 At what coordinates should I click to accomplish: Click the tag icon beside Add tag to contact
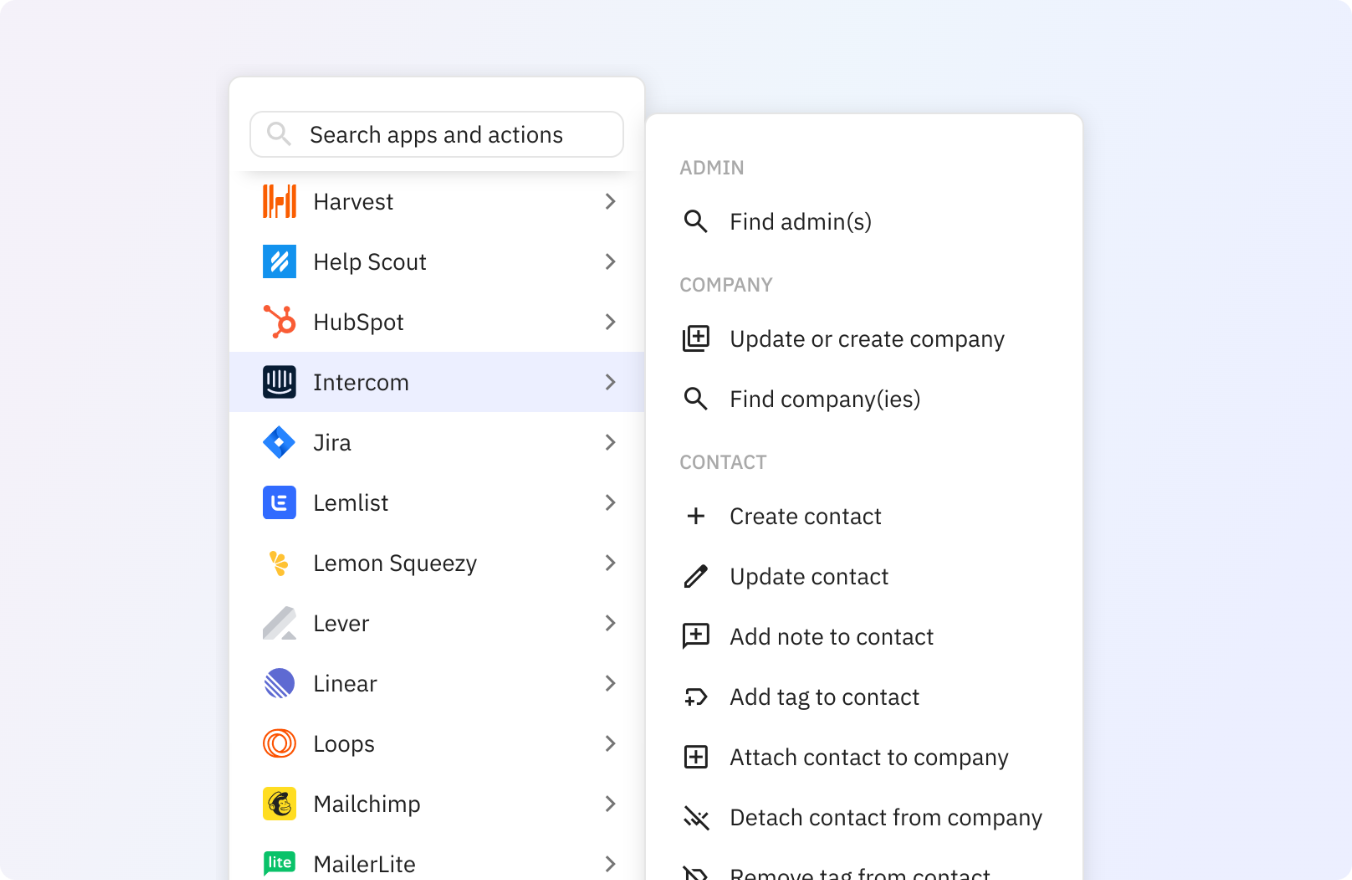point(695,697)
